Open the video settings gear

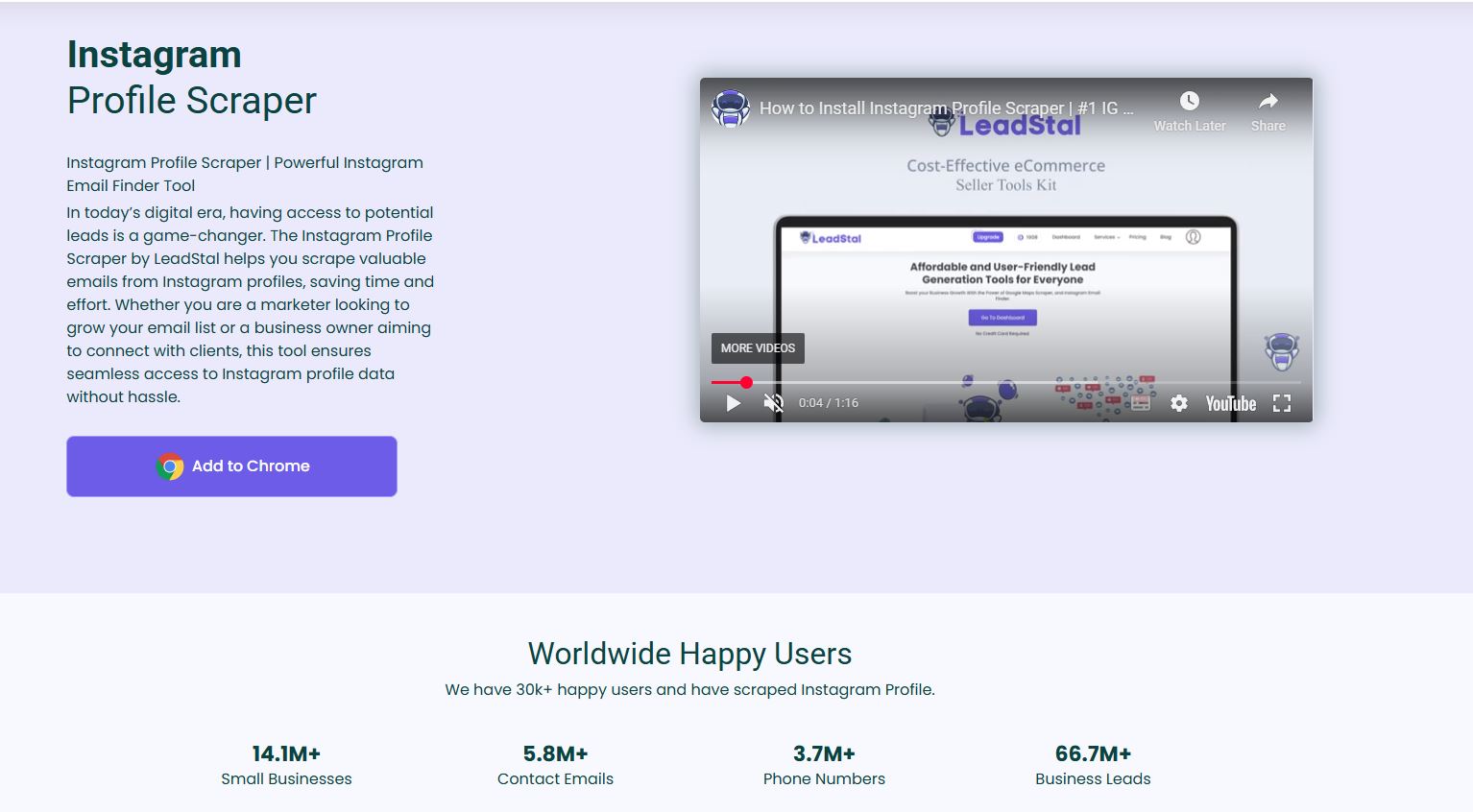(x=1179, y=404)
